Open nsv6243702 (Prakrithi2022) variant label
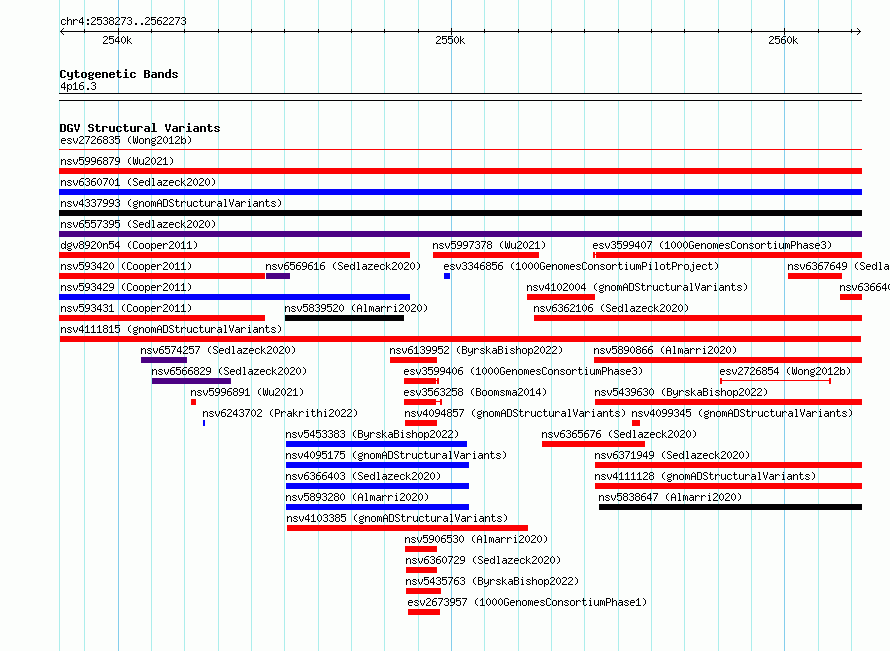Image resolution: width=890 pixels, height=651 pixels. pos(280,413)
